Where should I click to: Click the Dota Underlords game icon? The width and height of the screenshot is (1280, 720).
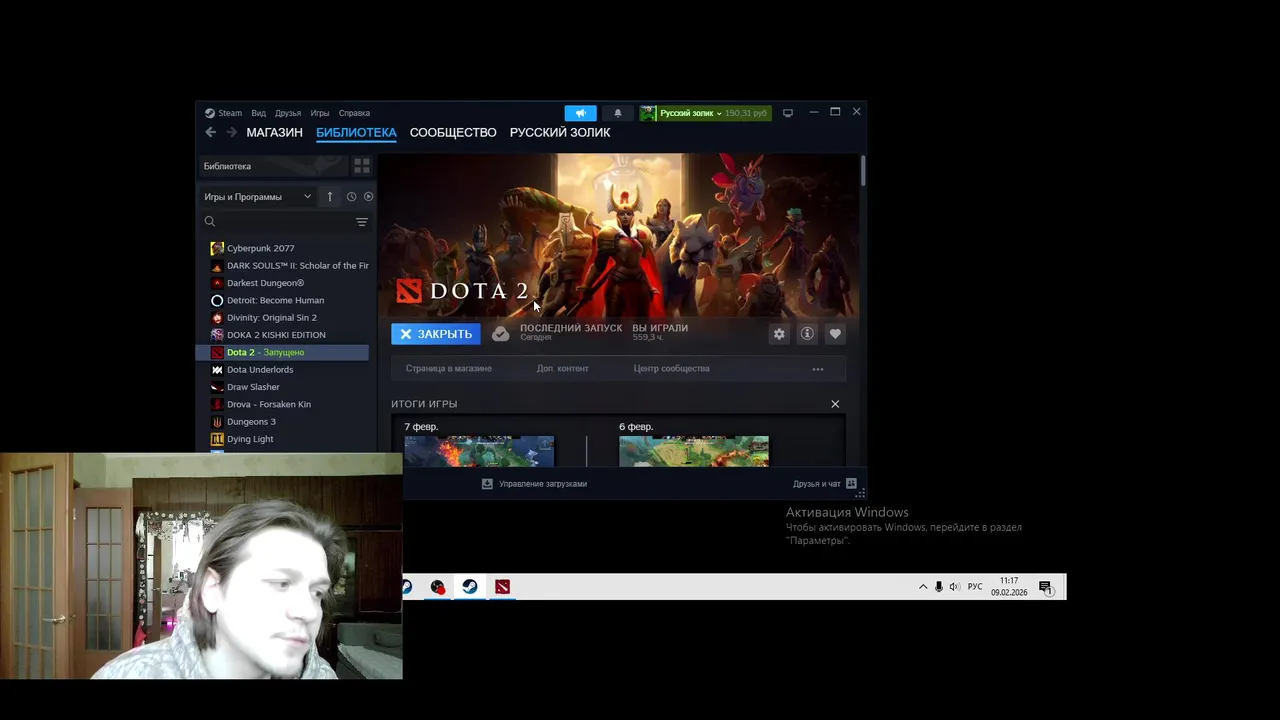point(217,370)
